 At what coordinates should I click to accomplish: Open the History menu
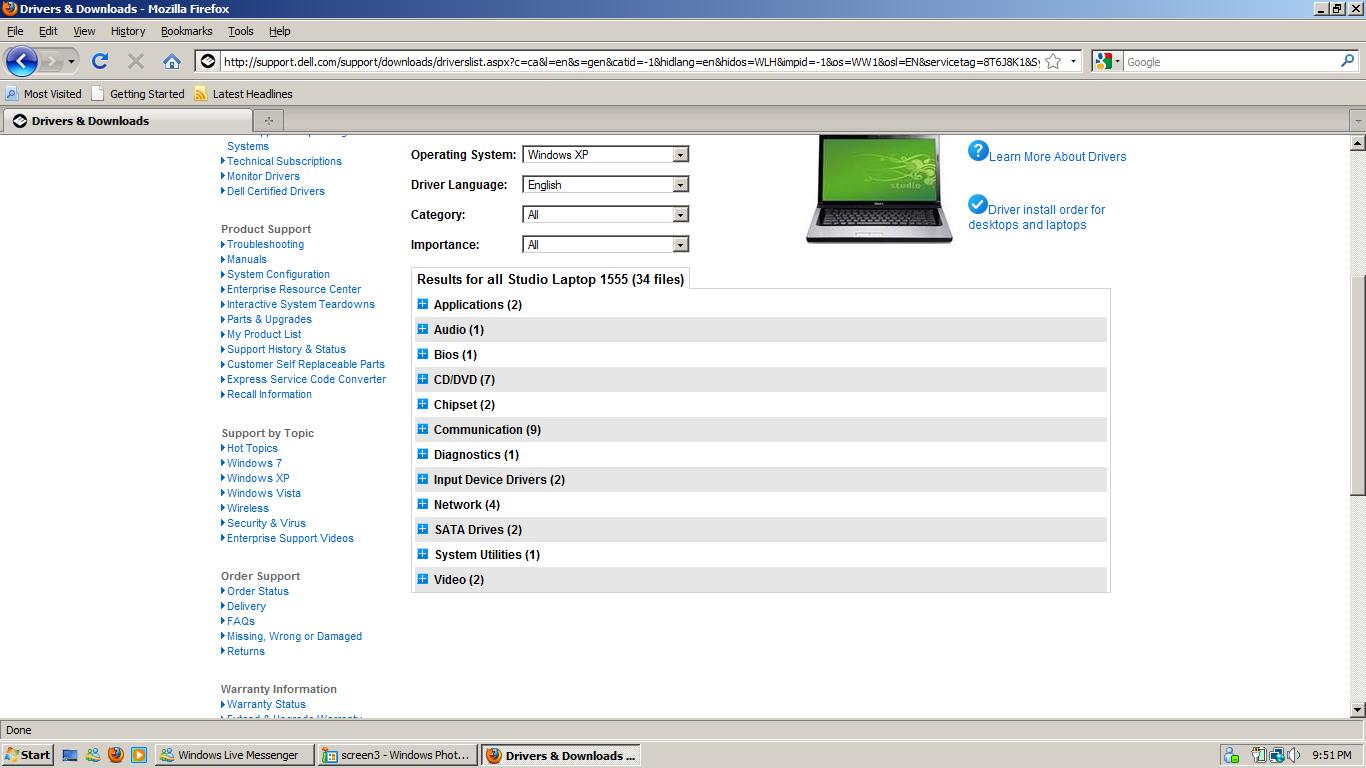tap(128, 31)
